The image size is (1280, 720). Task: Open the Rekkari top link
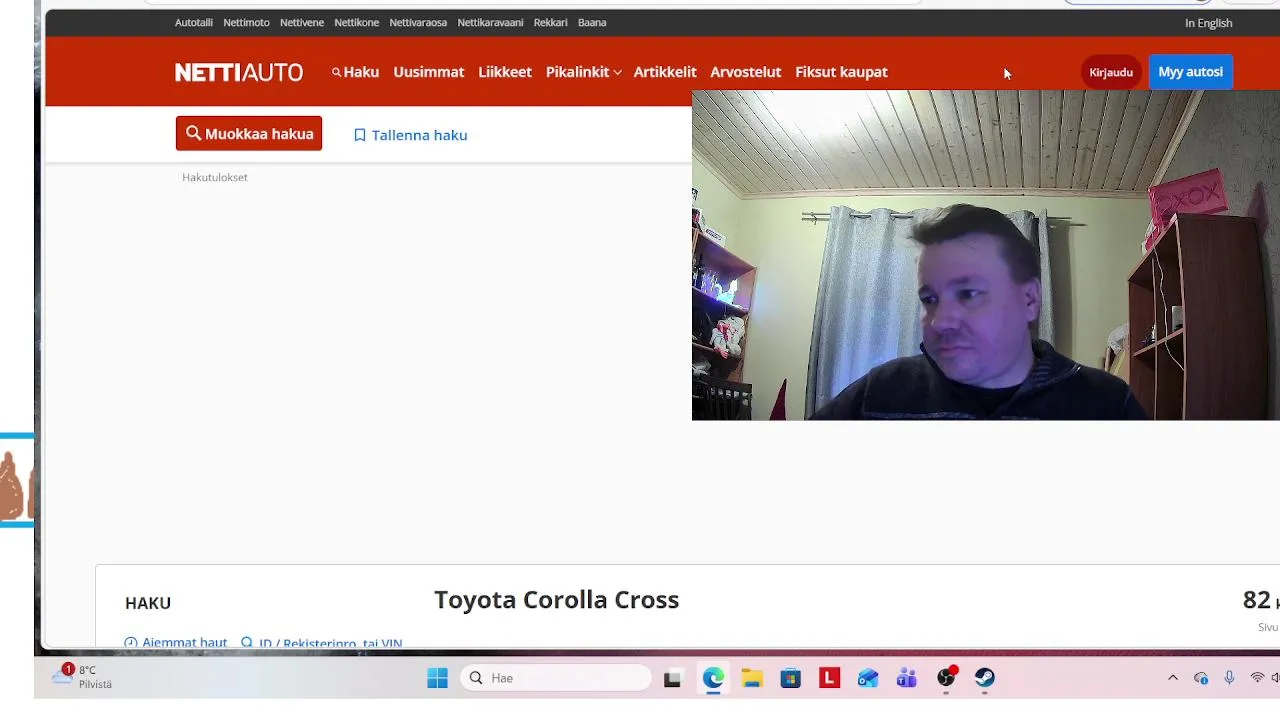click(551, 22)
